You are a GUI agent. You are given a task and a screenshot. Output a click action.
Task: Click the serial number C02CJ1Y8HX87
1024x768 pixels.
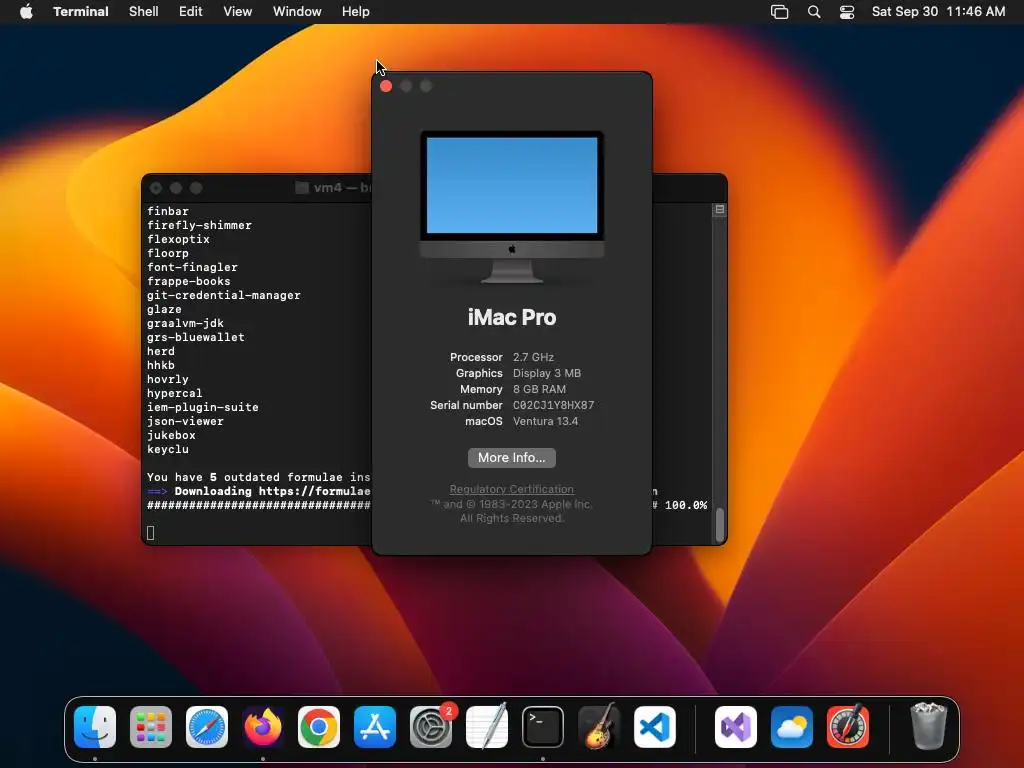[554, 406]
